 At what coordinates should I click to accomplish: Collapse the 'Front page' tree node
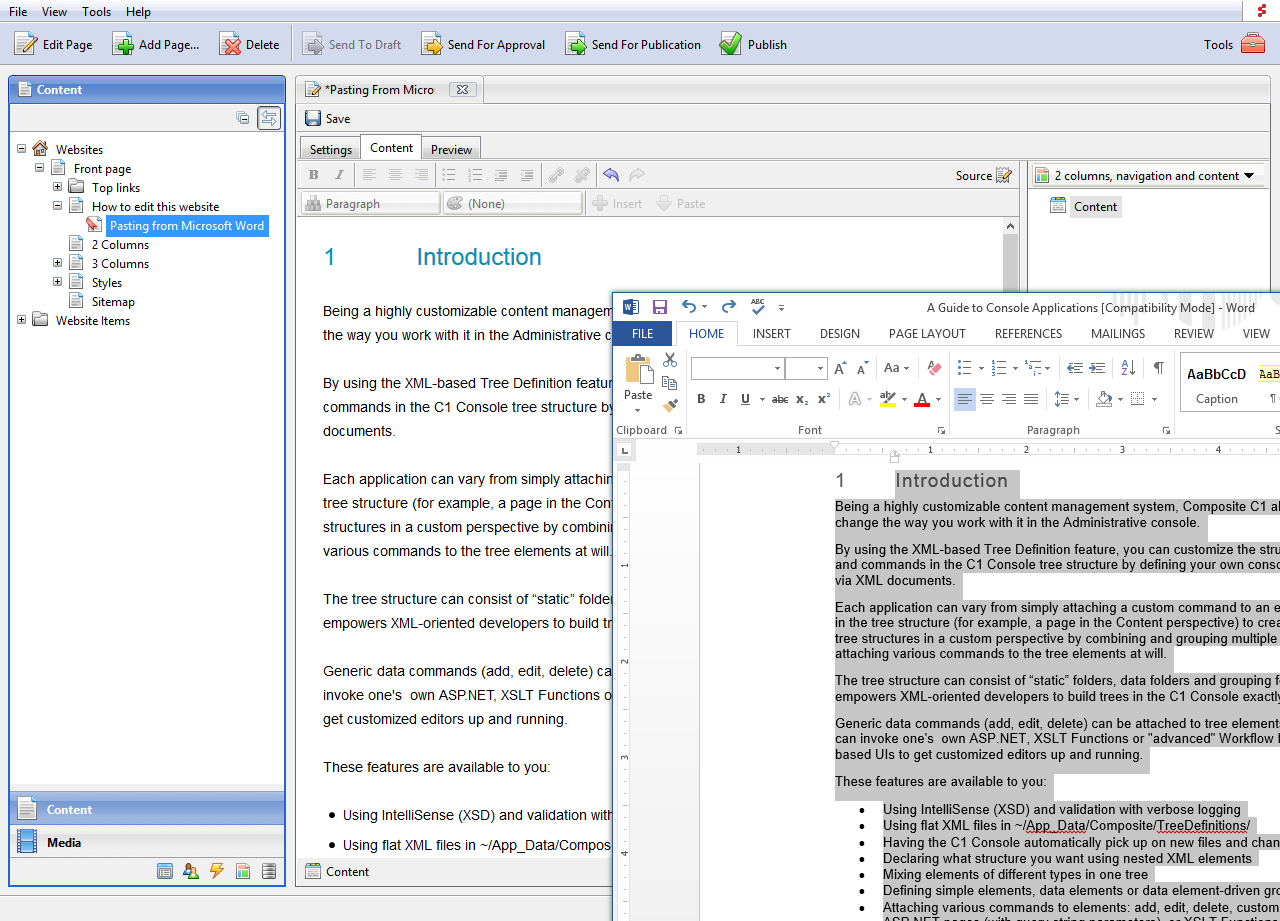pos(39,168)
